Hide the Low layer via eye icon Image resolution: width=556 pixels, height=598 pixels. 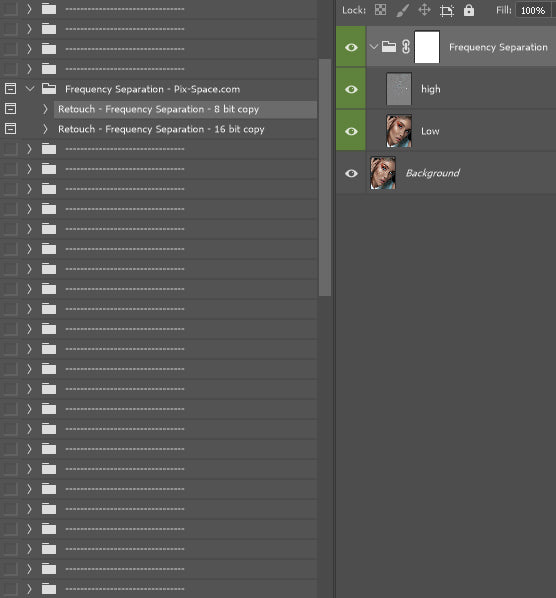[351, 131]
